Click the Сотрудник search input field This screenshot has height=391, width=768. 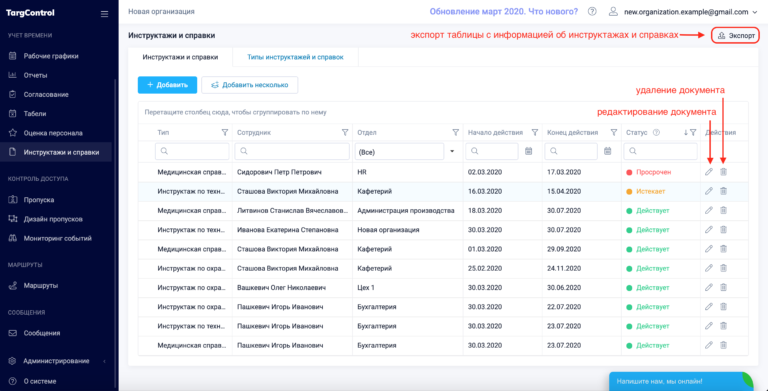click(292, 152)
